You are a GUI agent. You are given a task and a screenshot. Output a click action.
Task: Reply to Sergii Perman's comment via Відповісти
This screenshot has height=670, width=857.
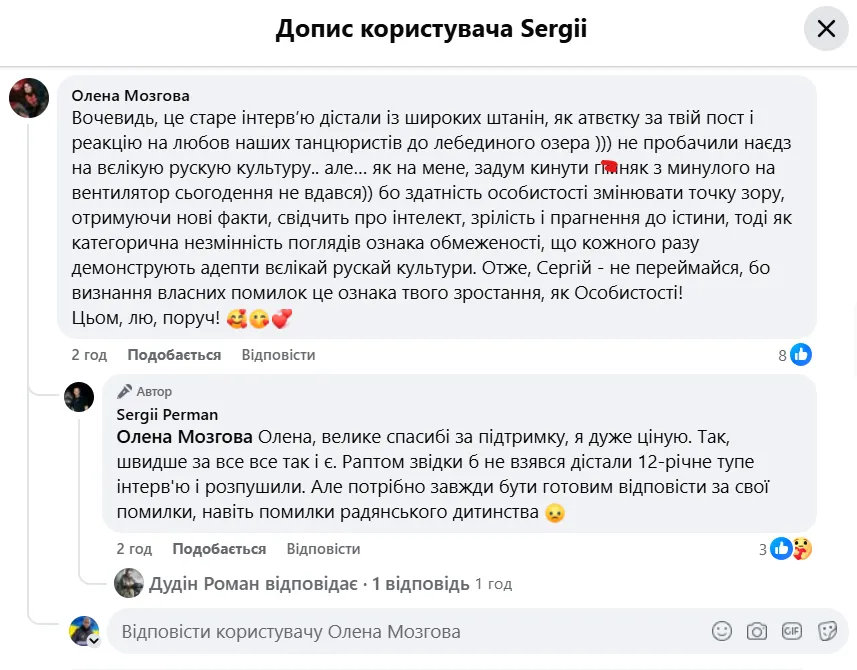(x=323, y=549)
